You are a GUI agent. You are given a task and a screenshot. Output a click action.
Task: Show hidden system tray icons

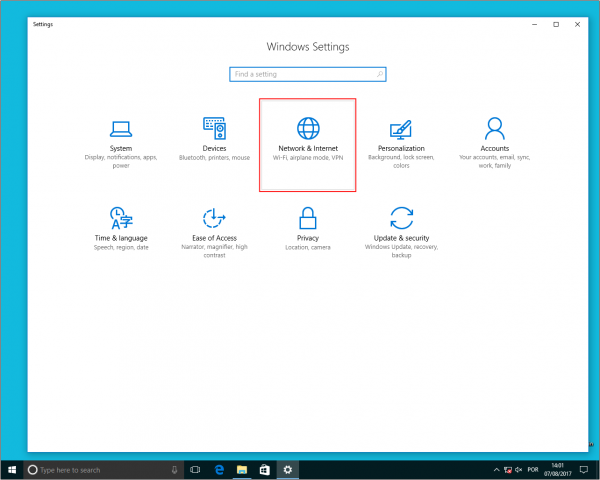[x=496, y=470]
